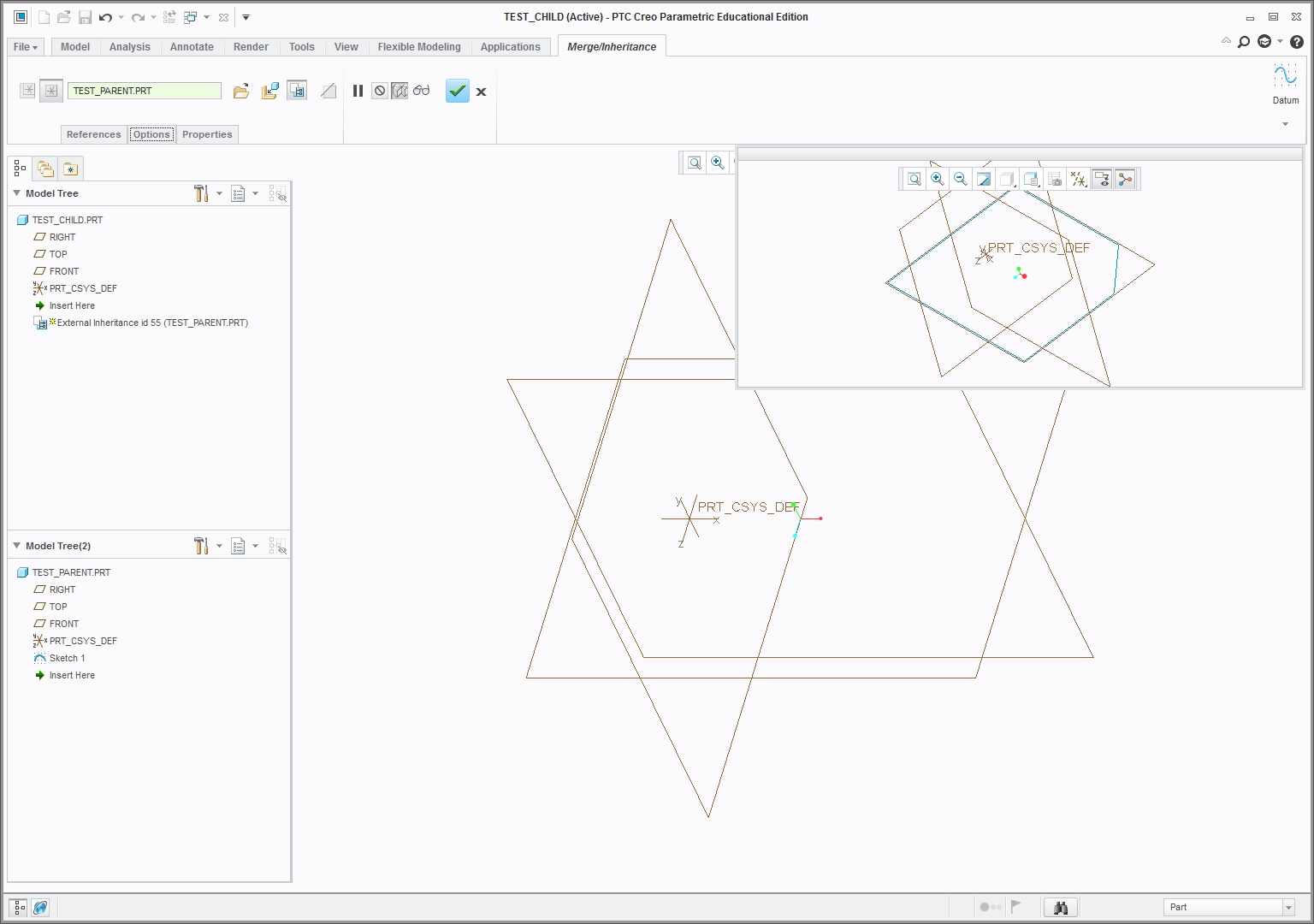Open the windows list dropdown arrow

pos(206,17)
